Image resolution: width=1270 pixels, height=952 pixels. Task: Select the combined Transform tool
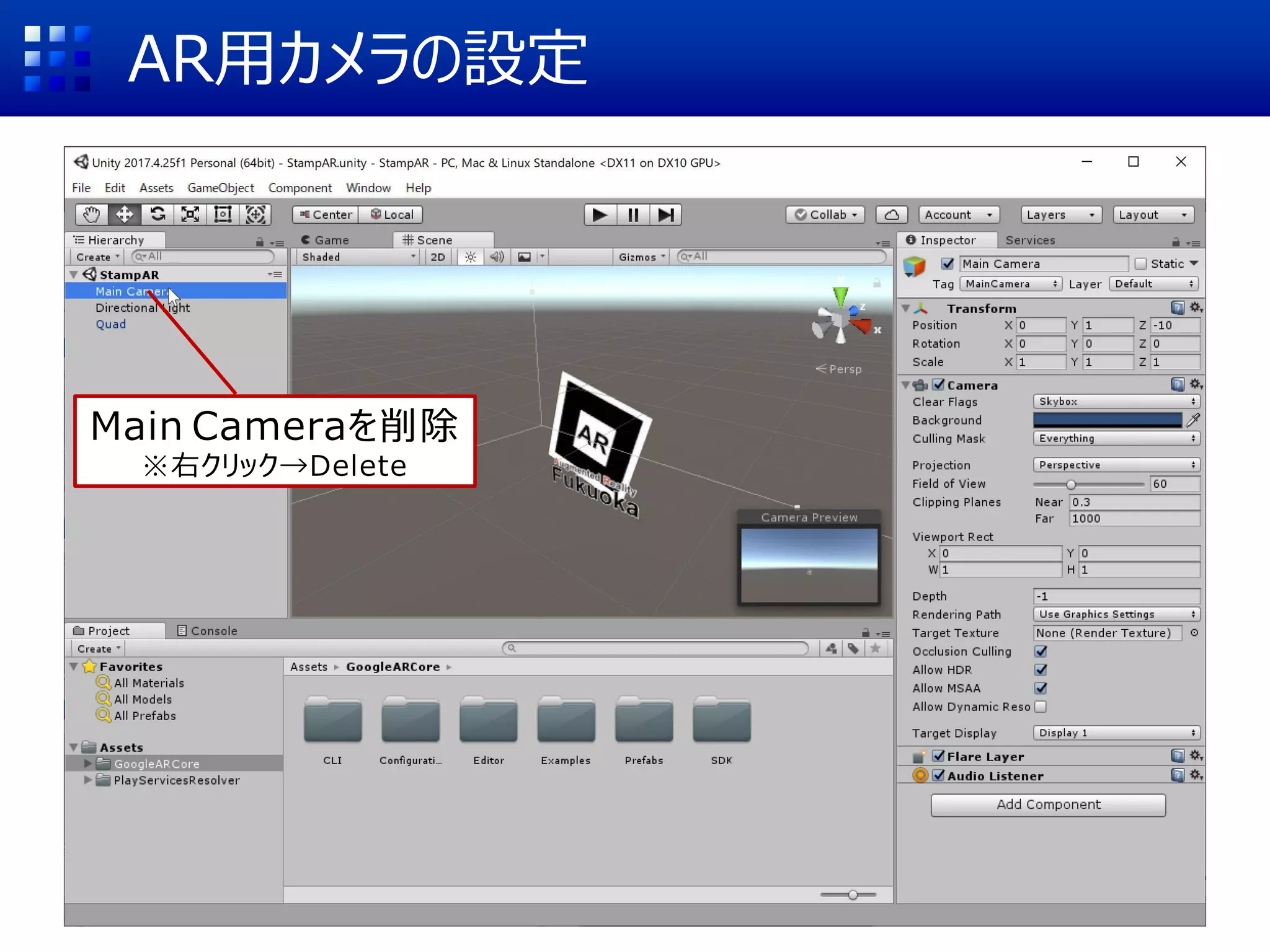point(255,214)
